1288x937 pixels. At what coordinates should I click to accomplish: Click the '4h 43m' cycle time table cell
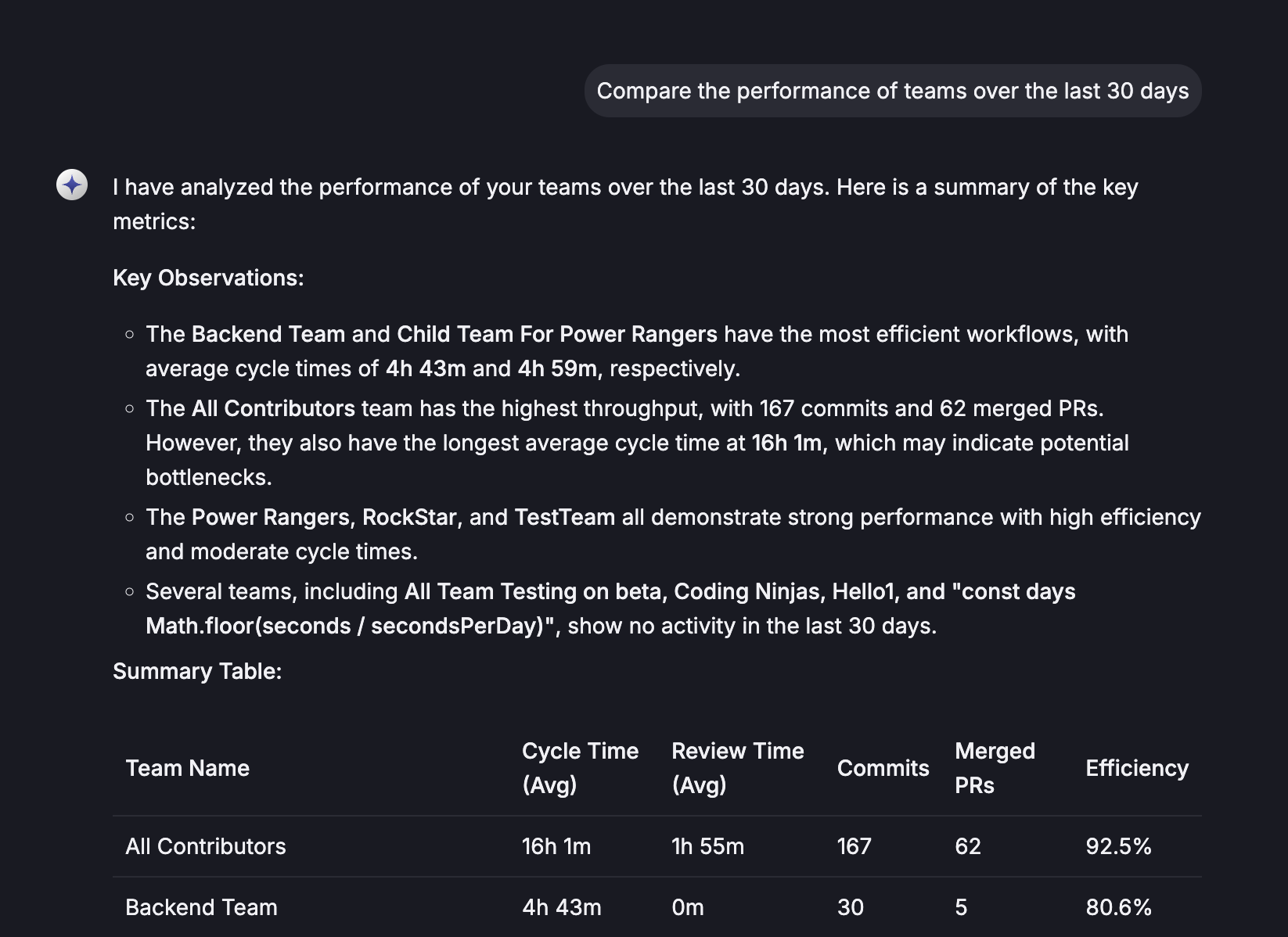(561, 907)
